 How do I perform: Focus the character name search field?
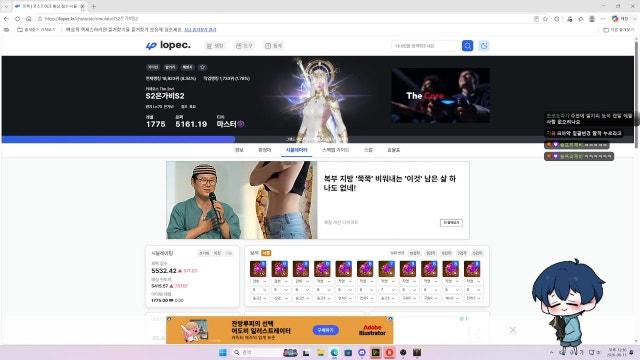tap(426, 46)
